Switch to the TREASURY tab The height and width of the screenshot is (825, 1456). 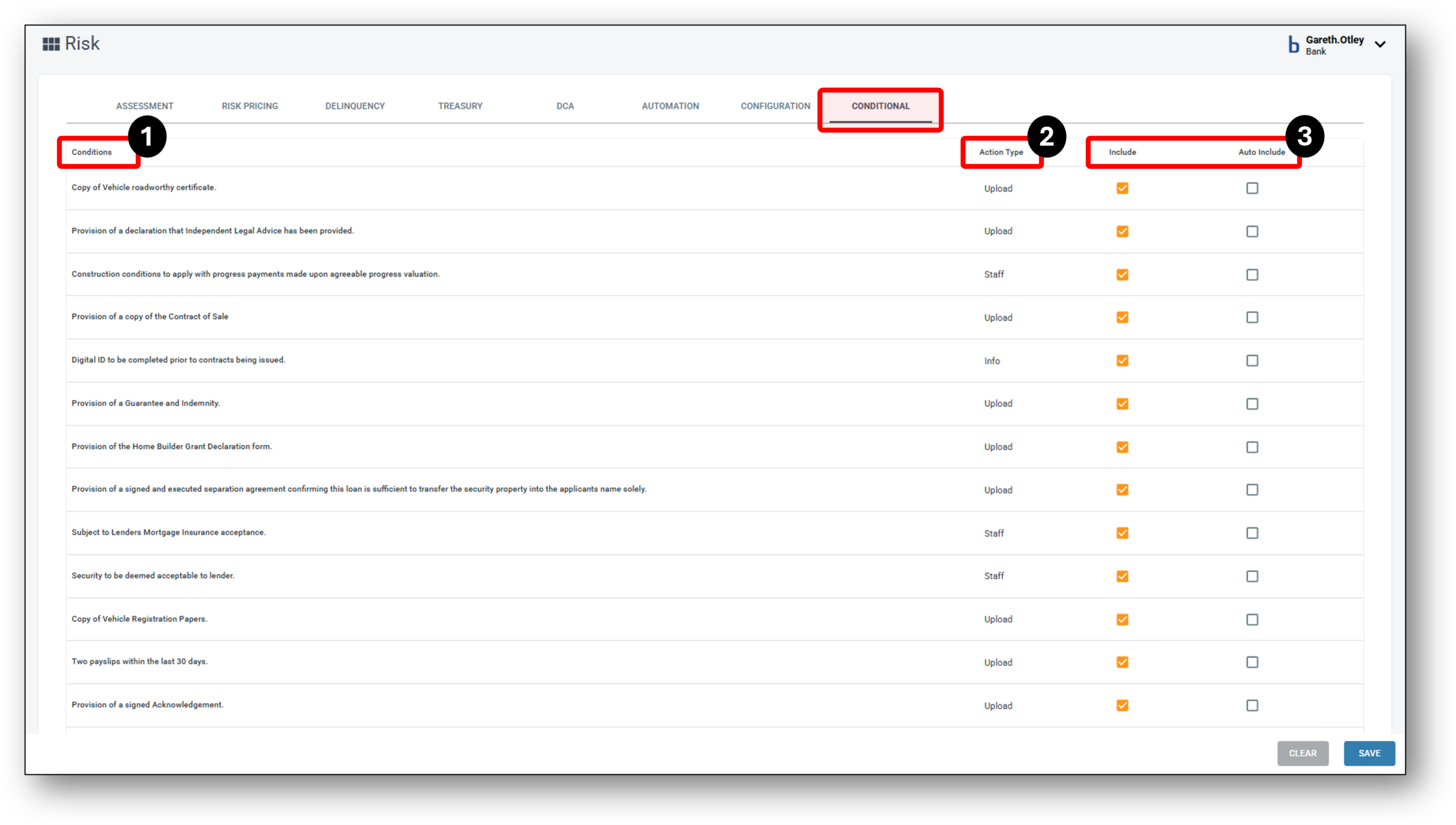click(460, 106)
